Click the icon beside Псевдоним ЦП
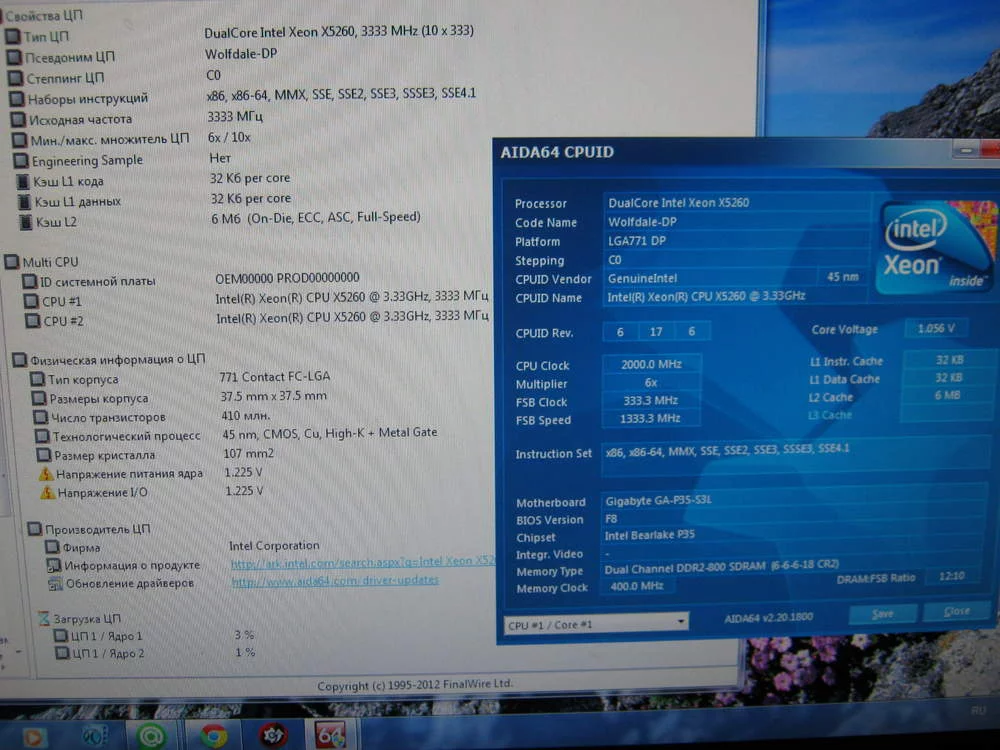Viewport: 1000px width, 750px height. (x=14, y=57)
